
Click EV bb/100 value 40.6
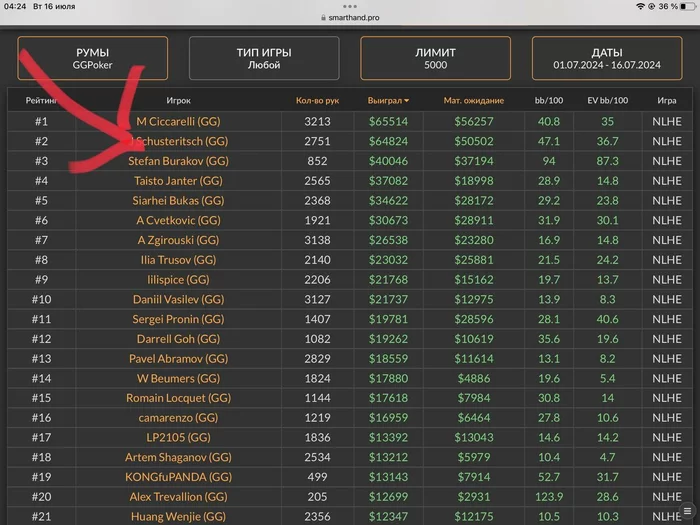click(x=607, y=319)
